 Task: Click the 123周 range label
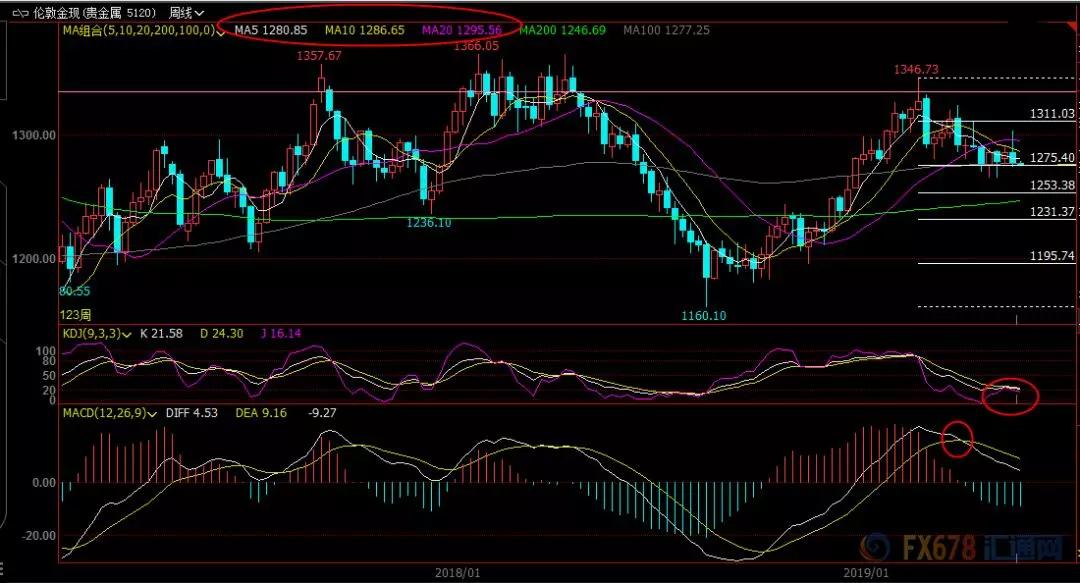coord(75,315)
